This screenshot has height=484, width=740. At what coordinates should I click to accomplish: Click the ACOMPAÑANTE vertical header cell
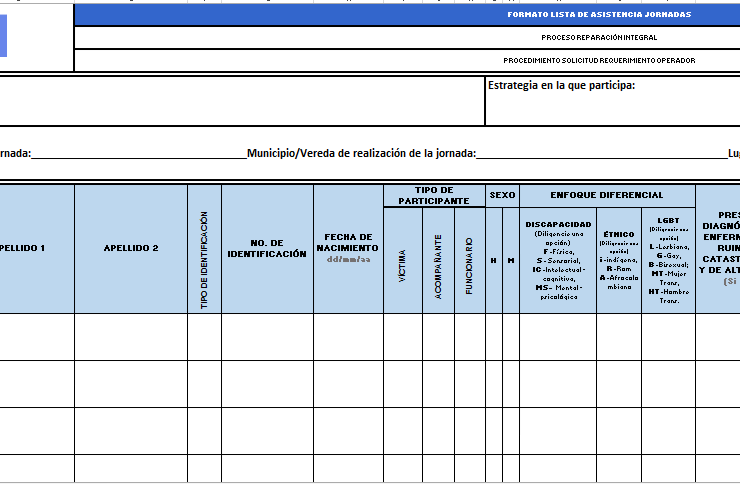pos(438,260)
